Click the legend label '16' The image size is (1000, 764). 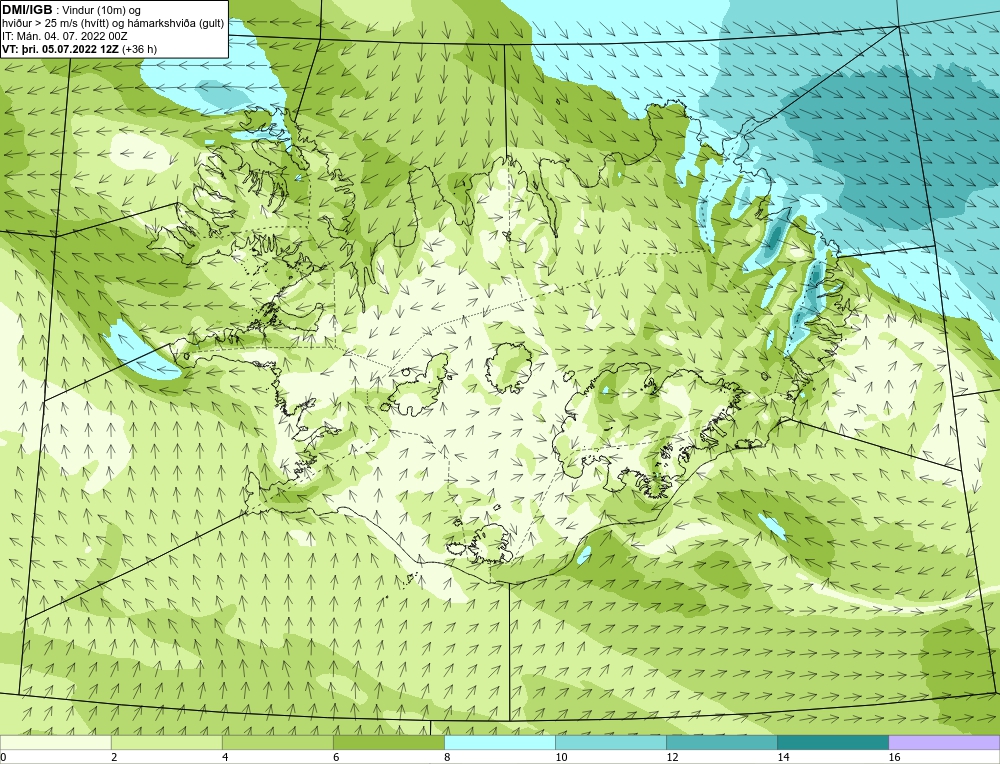[x=894, y=757]
